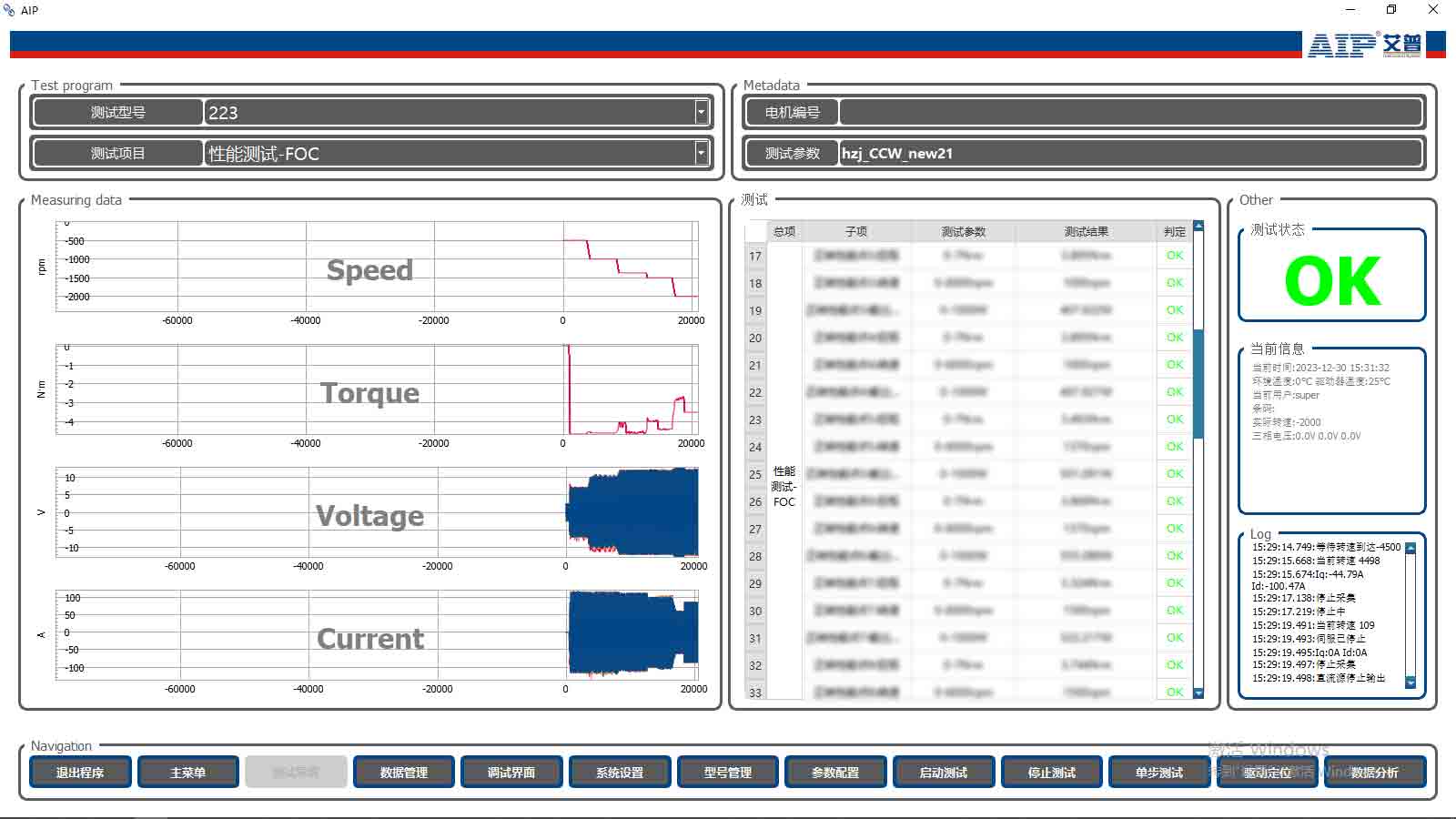Go to the 调试界面 screen
The image size is (1456, 819).
click(511, 772)
